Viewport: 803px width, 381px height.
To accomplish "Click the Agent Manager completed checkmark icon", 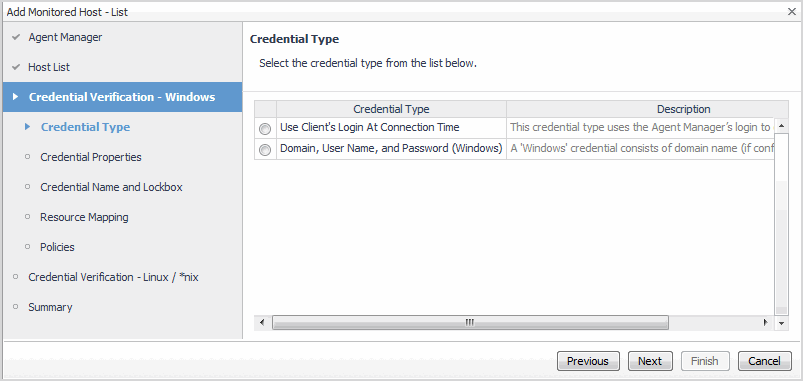I will pyautogui.click(x=16, y=37).
